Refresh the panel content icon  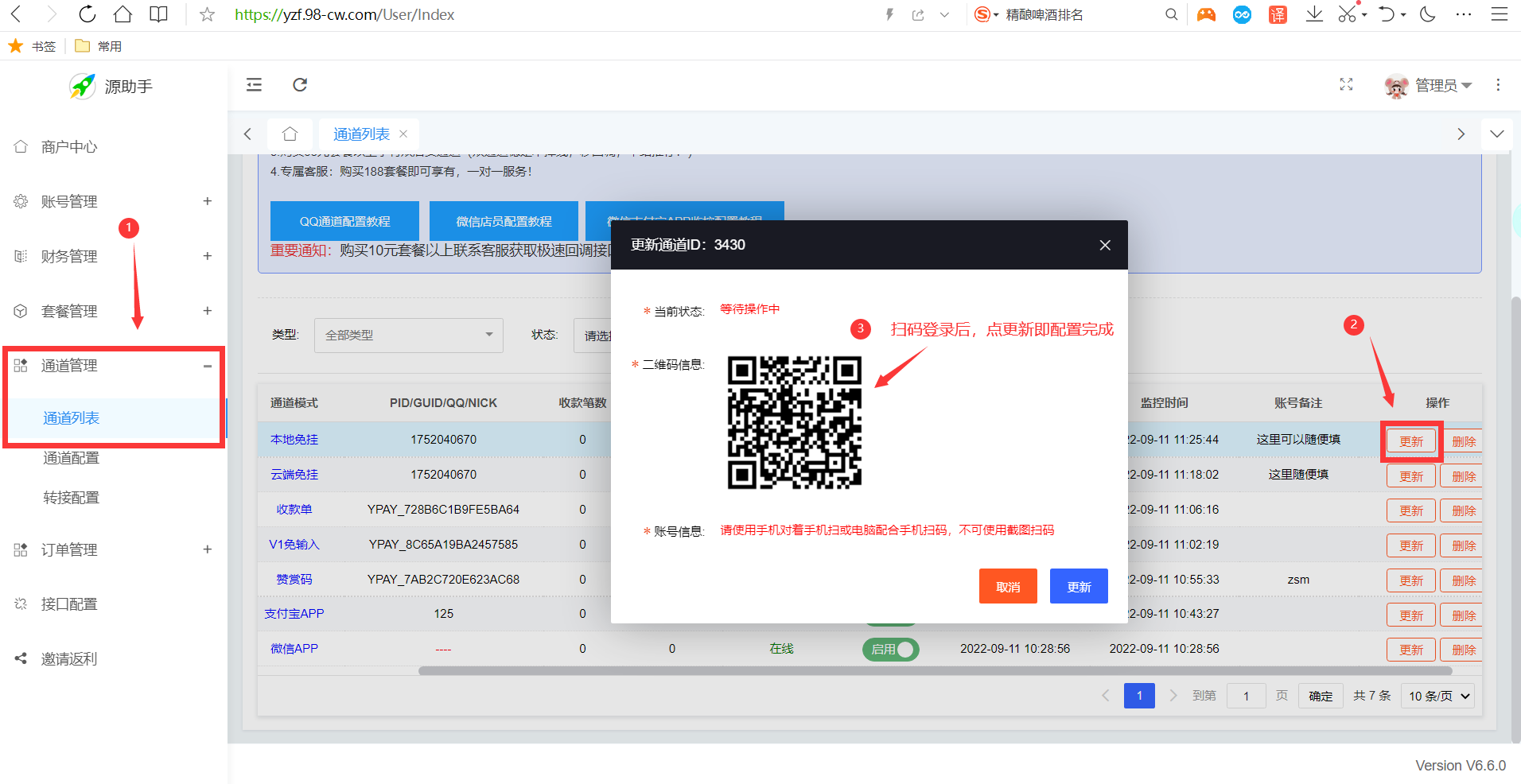300,85
